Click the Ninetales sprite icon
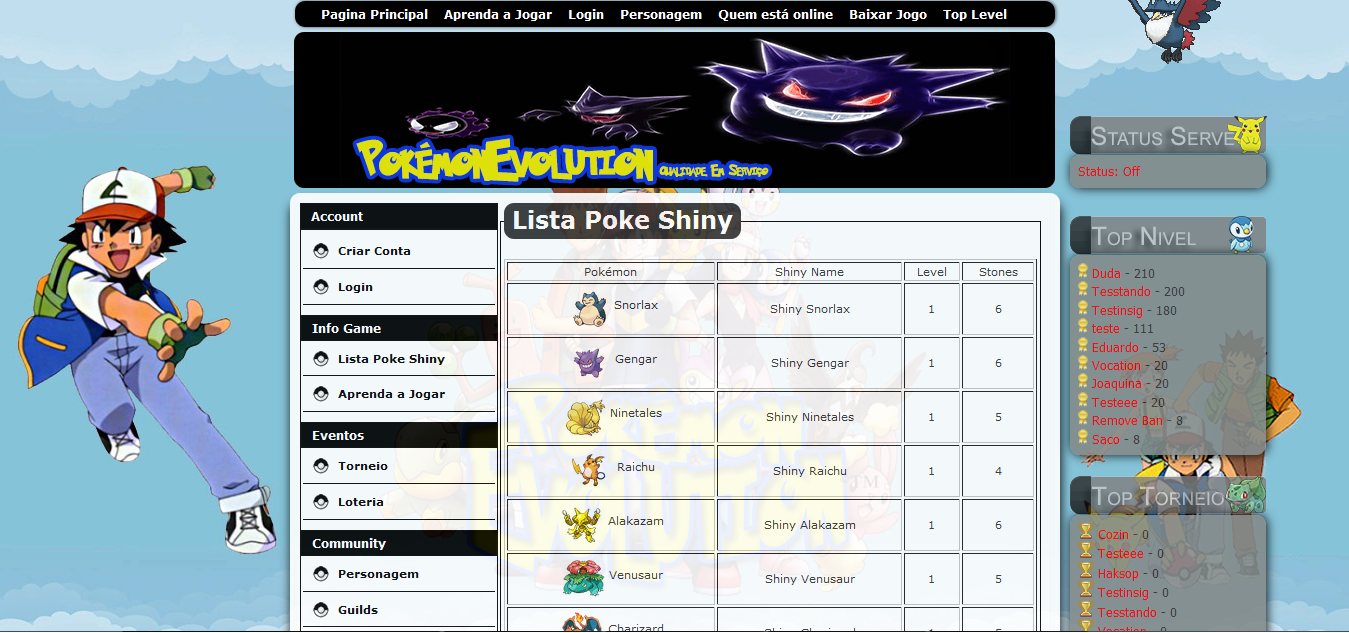Screen dimensions: 1349x633 point(585,417)
